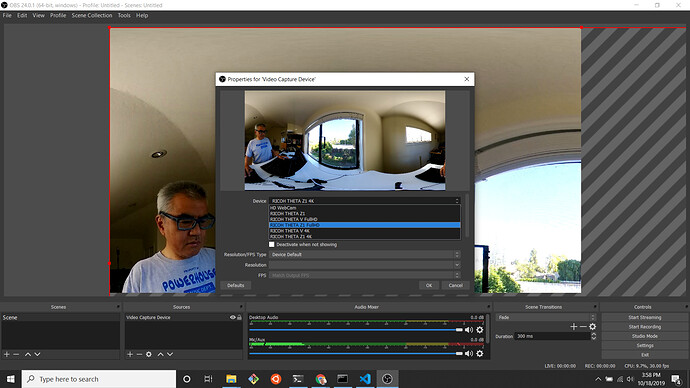Viewport: 690px width, 388px height.
Task: Add a new source with the plus icon
Action: [130, 354]
